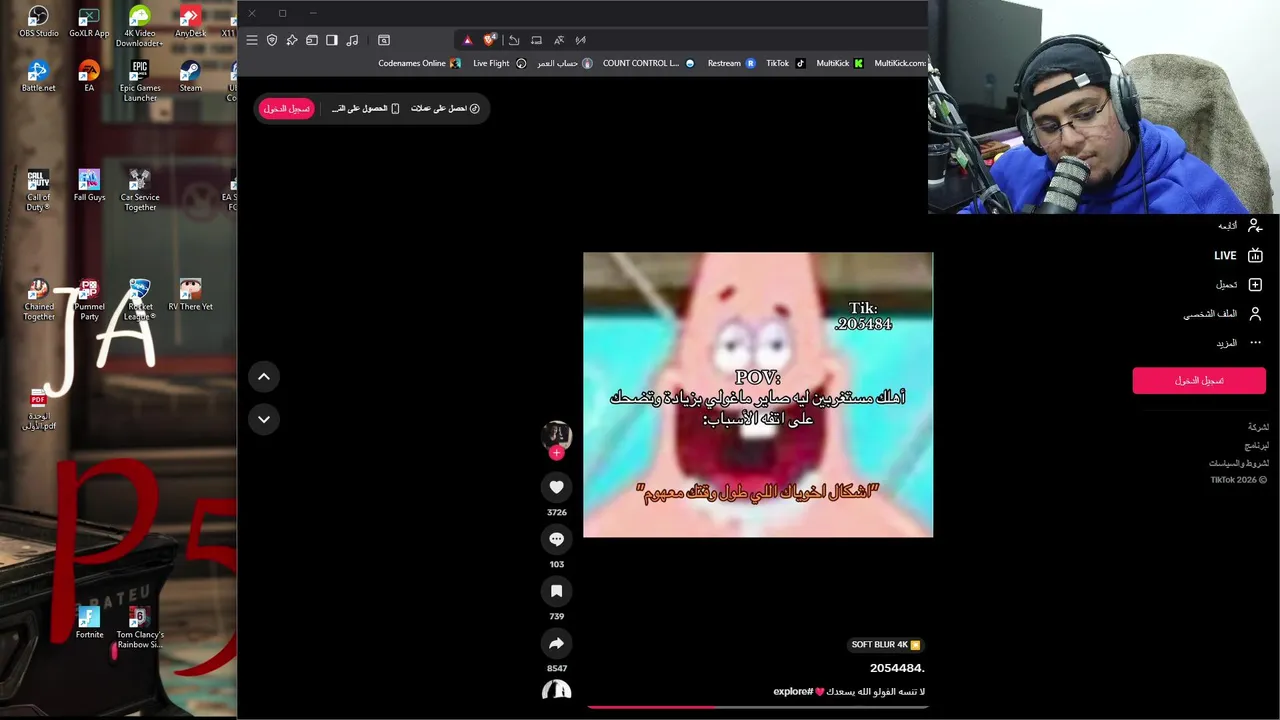Open Battle.net desktop shortcut
Image resolution: width=1280 pixels, height=720 pixels.
coord(38,76)
